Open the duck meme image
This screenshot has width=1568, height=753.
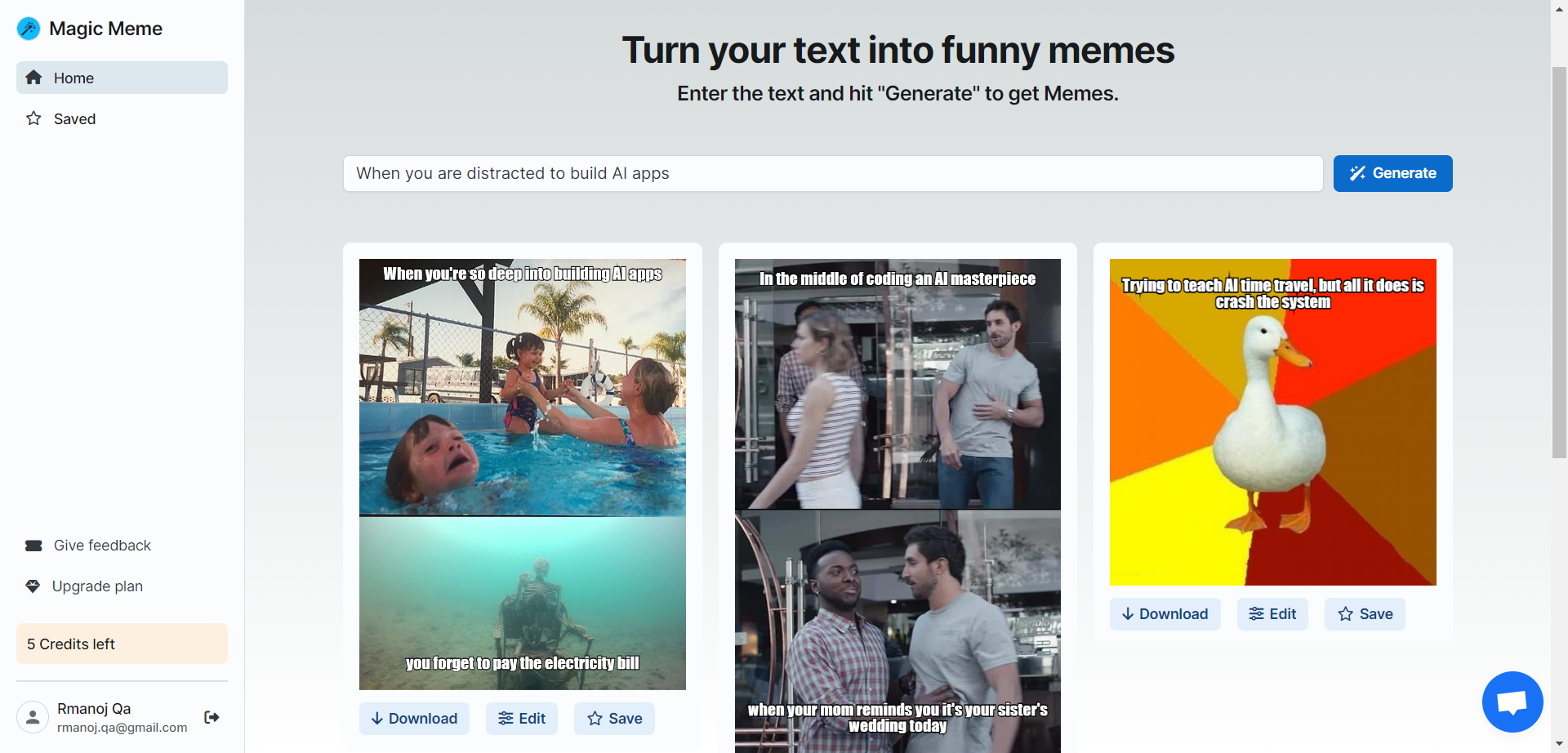[1272, 422]
